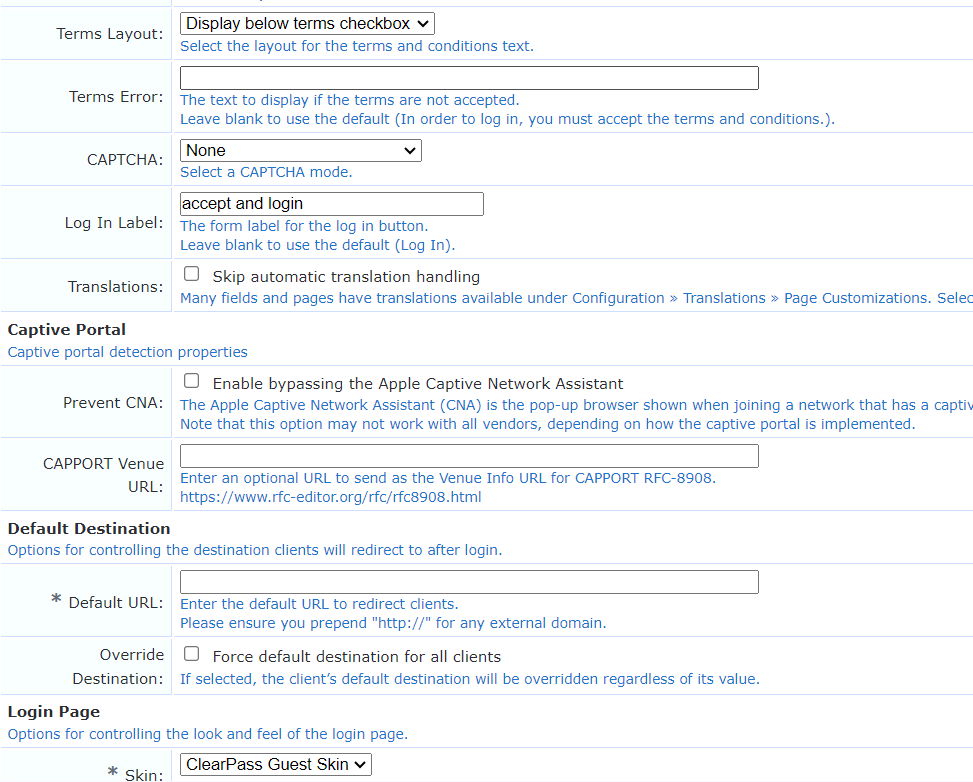Click the 'Prevent CNA:' label
Viewport: 973px width, 782px height.
click(x=114, y=403)
